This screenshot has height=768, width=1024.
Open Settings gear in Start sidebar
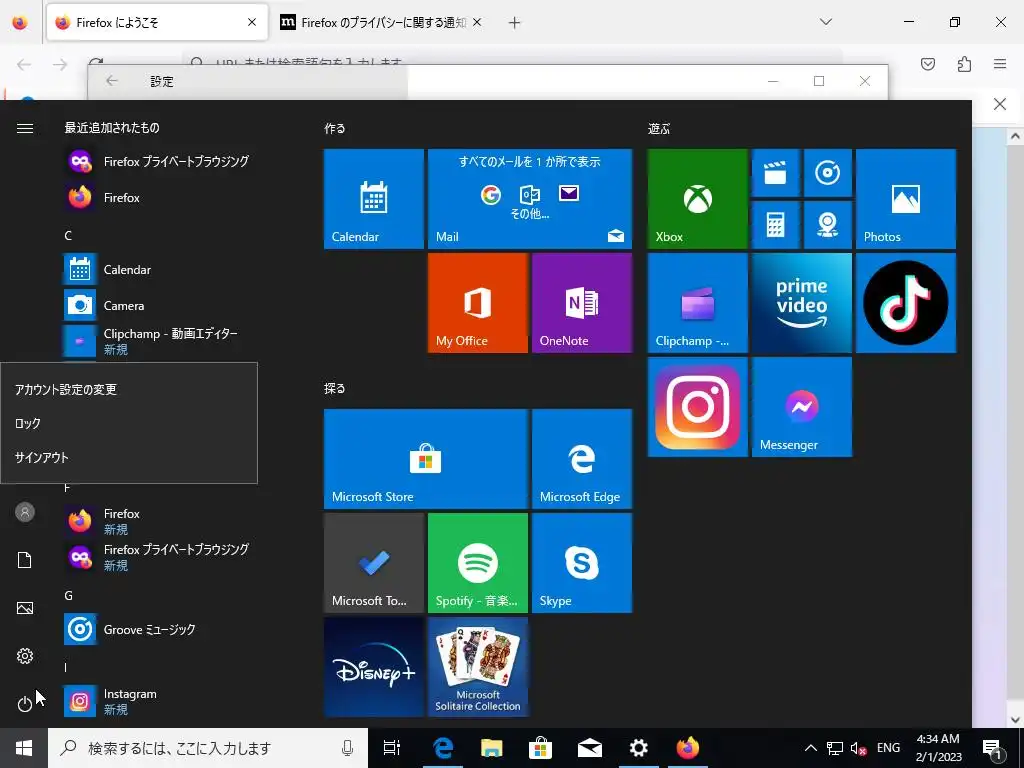(25, 656)
